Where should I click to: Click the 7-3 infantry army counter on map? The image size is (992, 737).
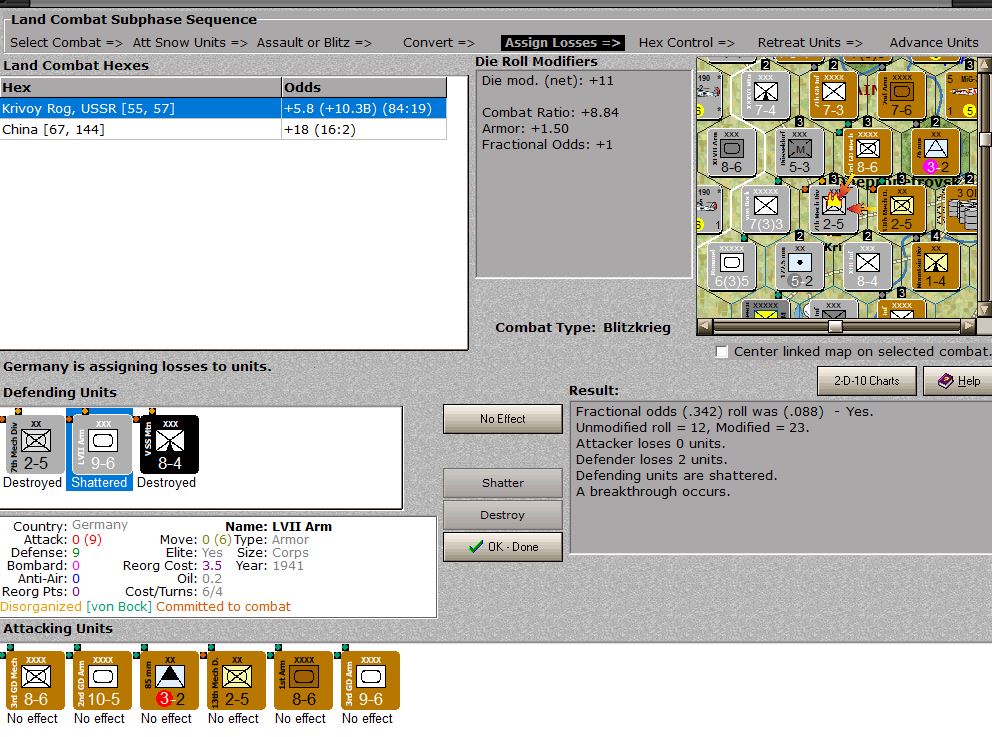click(x=833, y=96)
